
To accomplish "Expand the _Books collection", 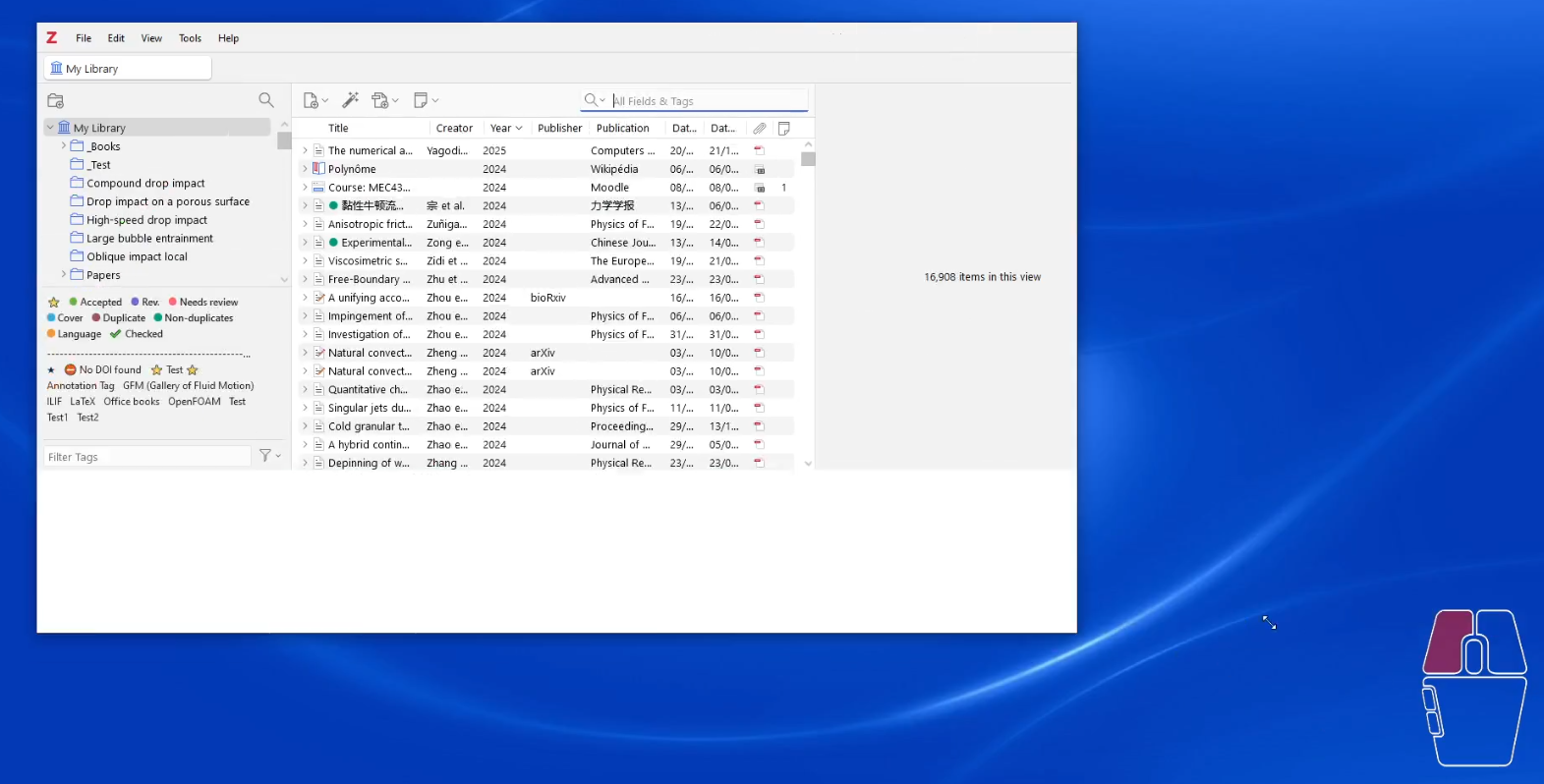I will click(64, 145).
